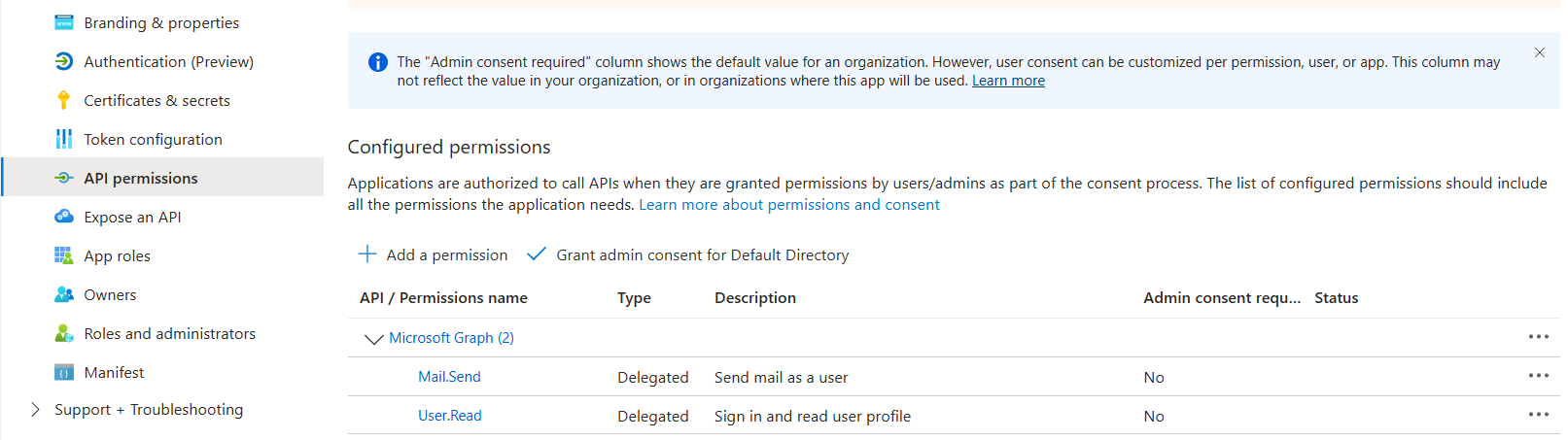Click the blue info icon in banner

[378, 62]
